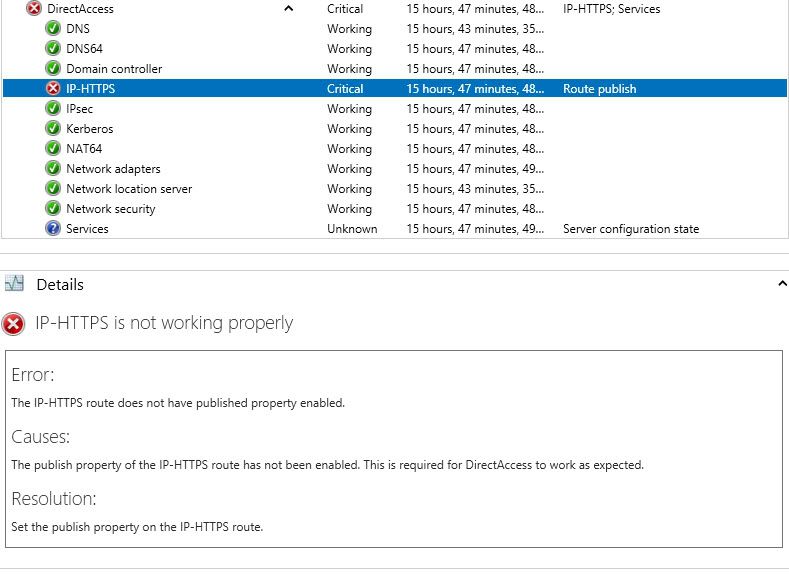Select the Network location server row
The width and height of the screenshot is (789, 577).
pyautogui.click(x=394, y=189)
